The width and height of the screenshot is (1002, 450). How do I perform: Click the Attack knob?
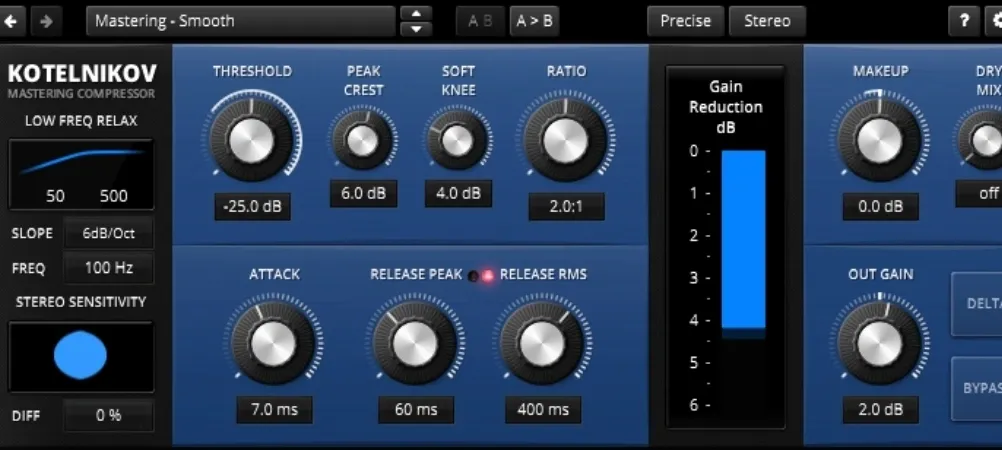tap(274, 344)
